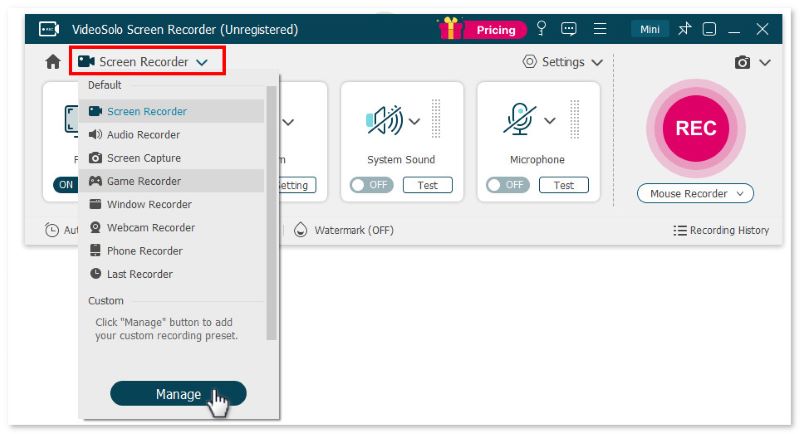Open the Screen Recorder mode dropdown
800x434 pixels.
(x=147, y=61)
